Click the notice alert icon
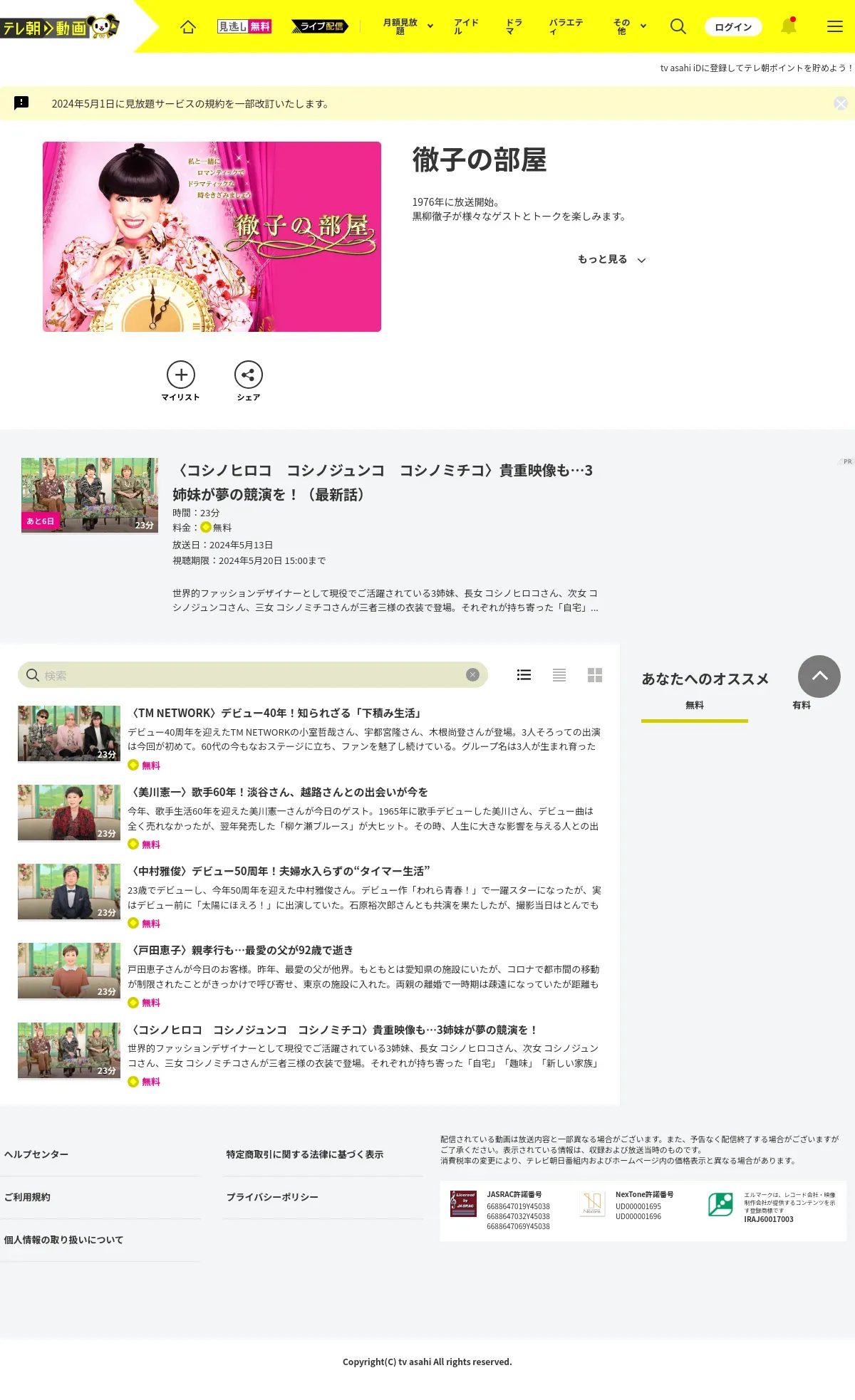Viewport: 855px width, 1400px height. (x=21, y=103)
